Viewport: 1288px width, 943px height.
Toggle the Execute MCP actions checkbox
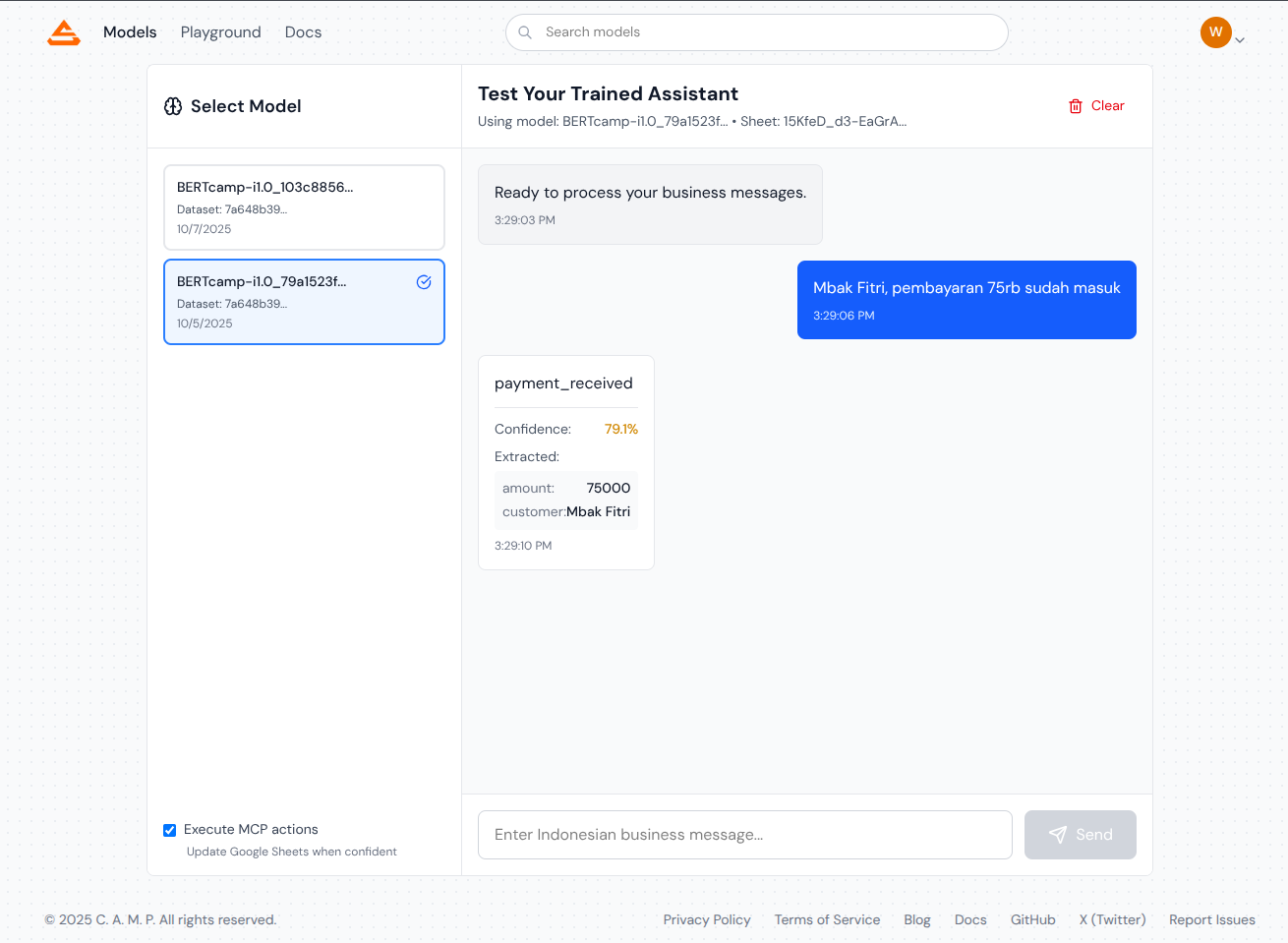[x=170, y=830]
